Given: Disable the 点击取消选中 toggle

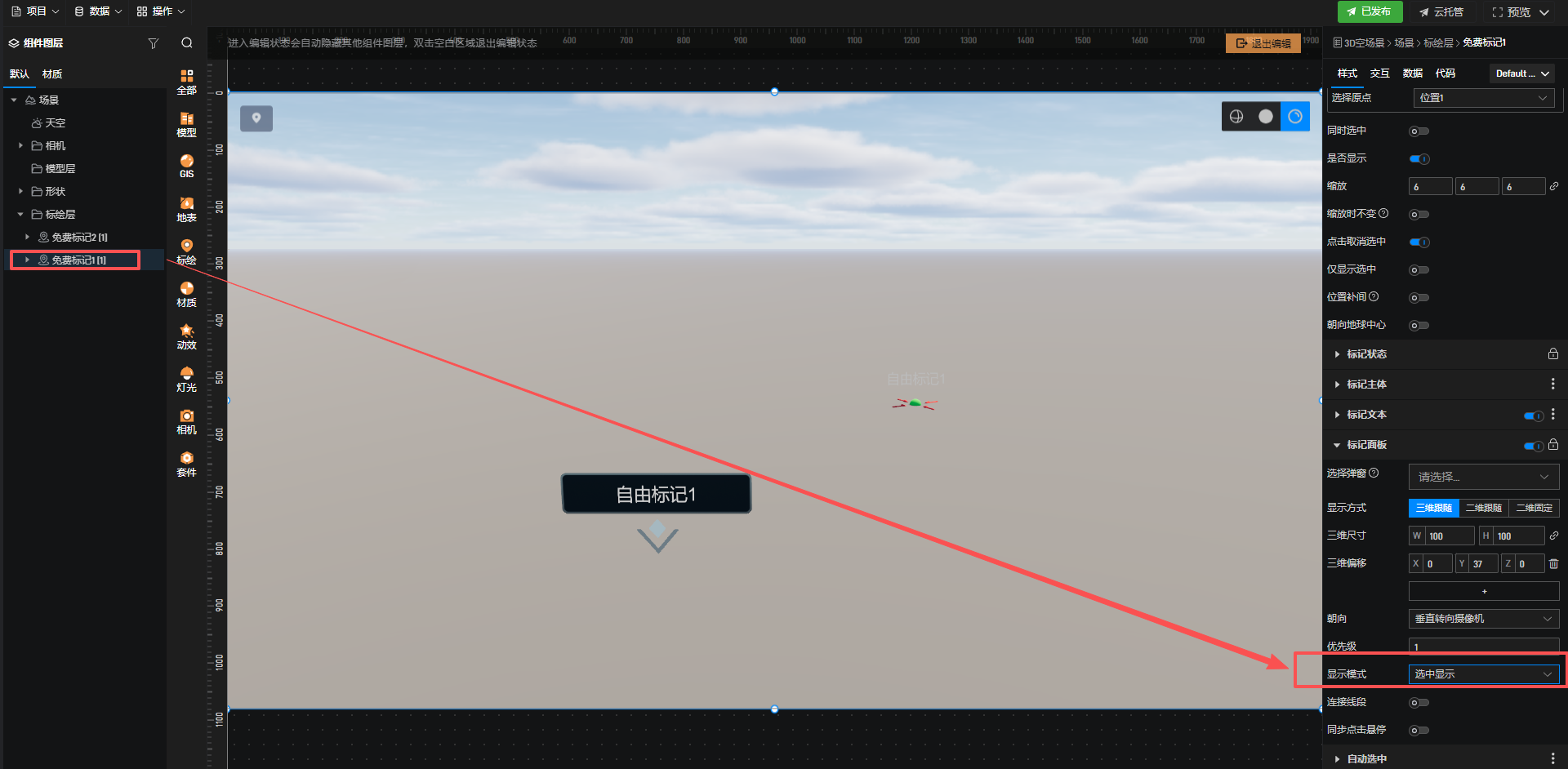Looking at the screenshot, I should (x=1419, y=242).
